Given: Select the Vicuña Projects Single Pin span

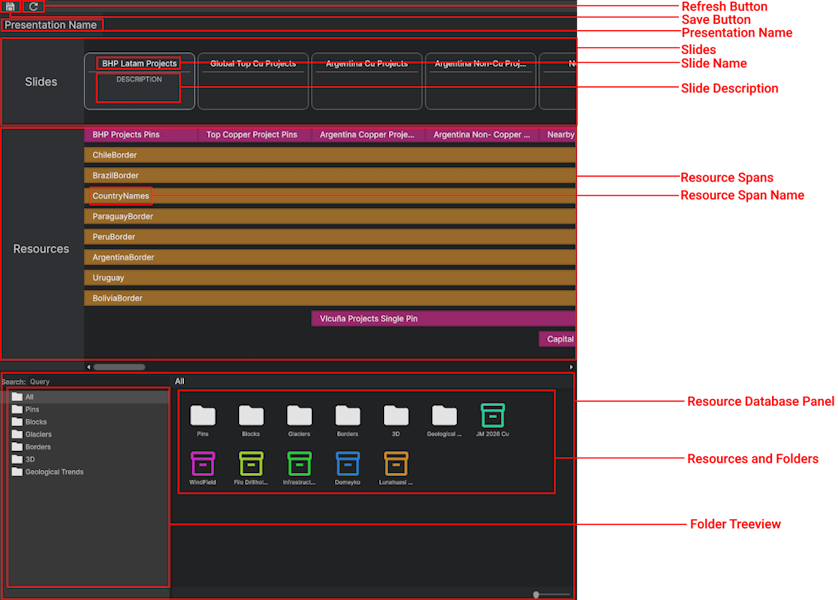Looking at the screenshot, I should [x=444, y=318].
